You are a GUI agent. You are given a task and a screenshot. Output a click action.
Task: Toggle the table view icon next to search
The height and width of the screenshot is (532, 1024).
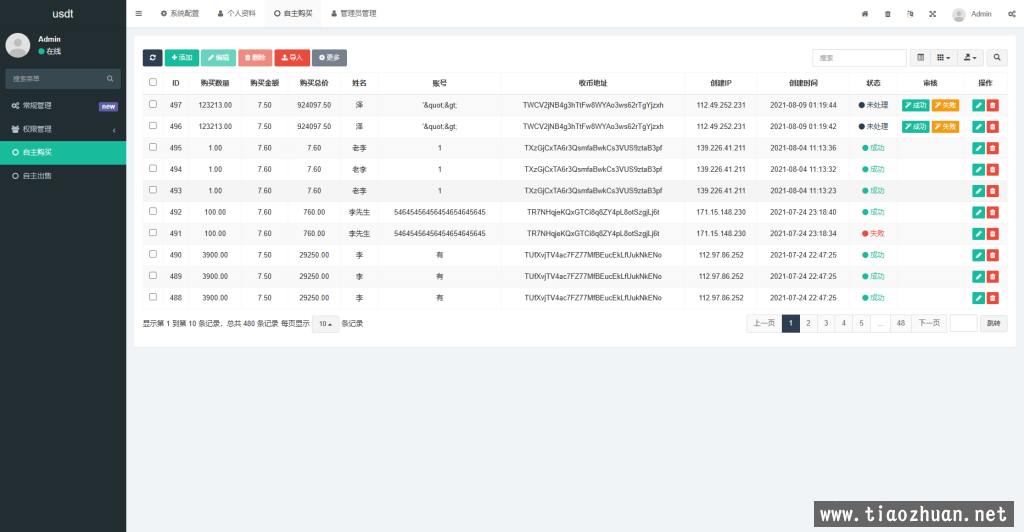coord(920,57)
